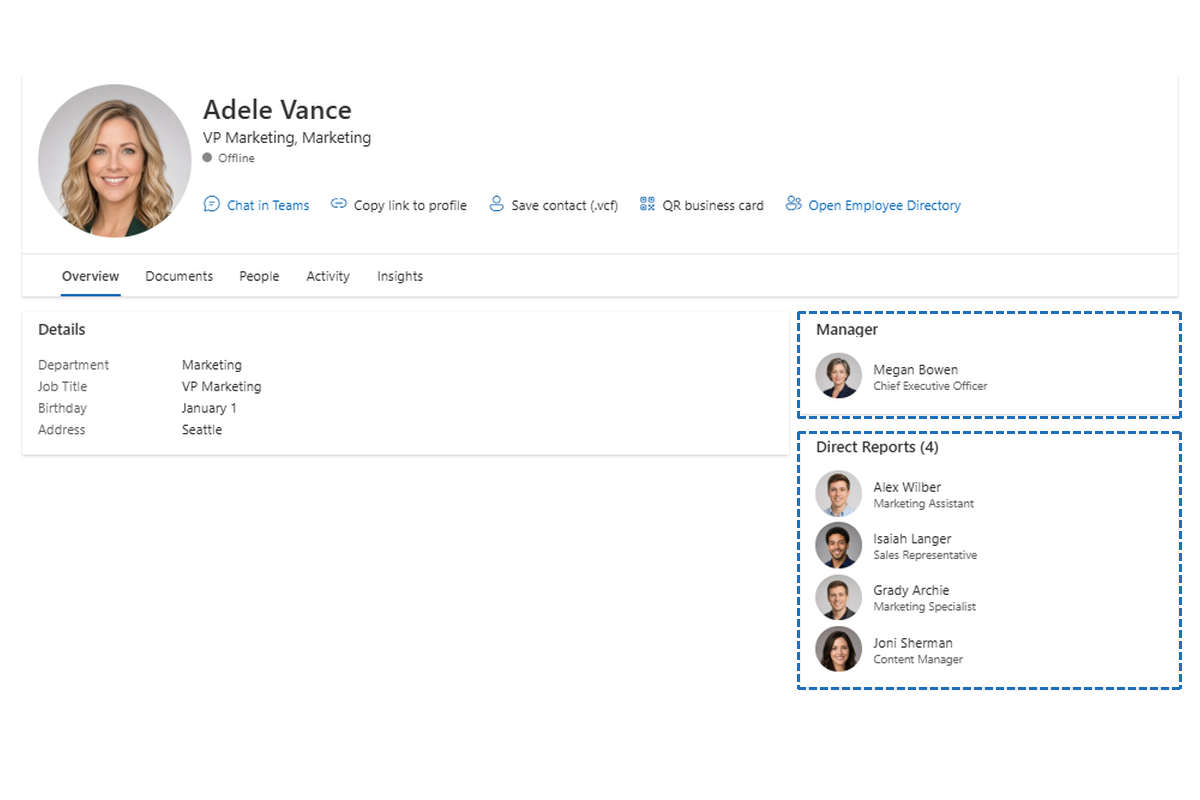The height and width of the screenshot is (800, 1200).
Task: Click 'Content Manager' title text
Action: (x=918, y=660)
